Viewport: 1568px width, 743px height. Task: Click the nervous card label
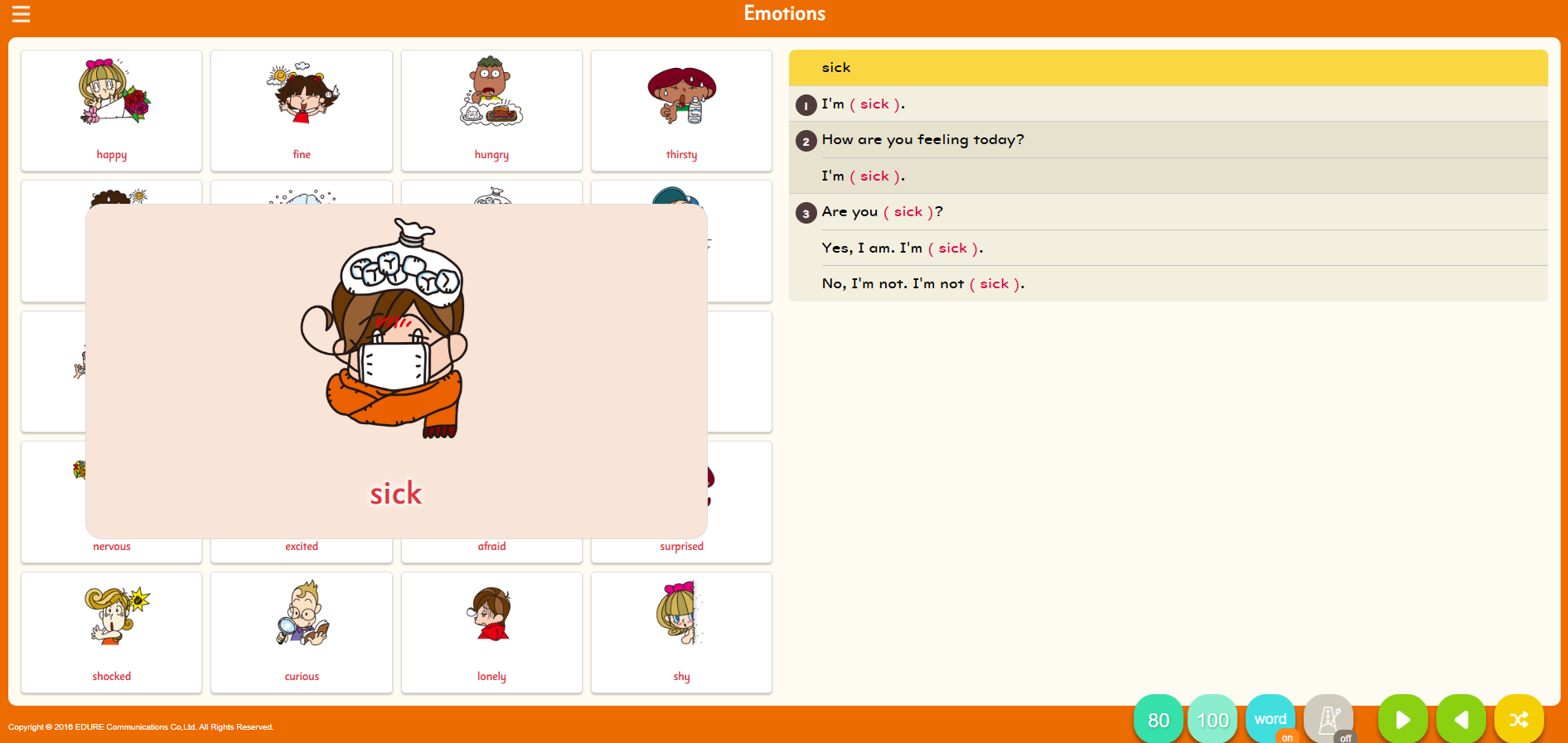(x=112, y=547)
